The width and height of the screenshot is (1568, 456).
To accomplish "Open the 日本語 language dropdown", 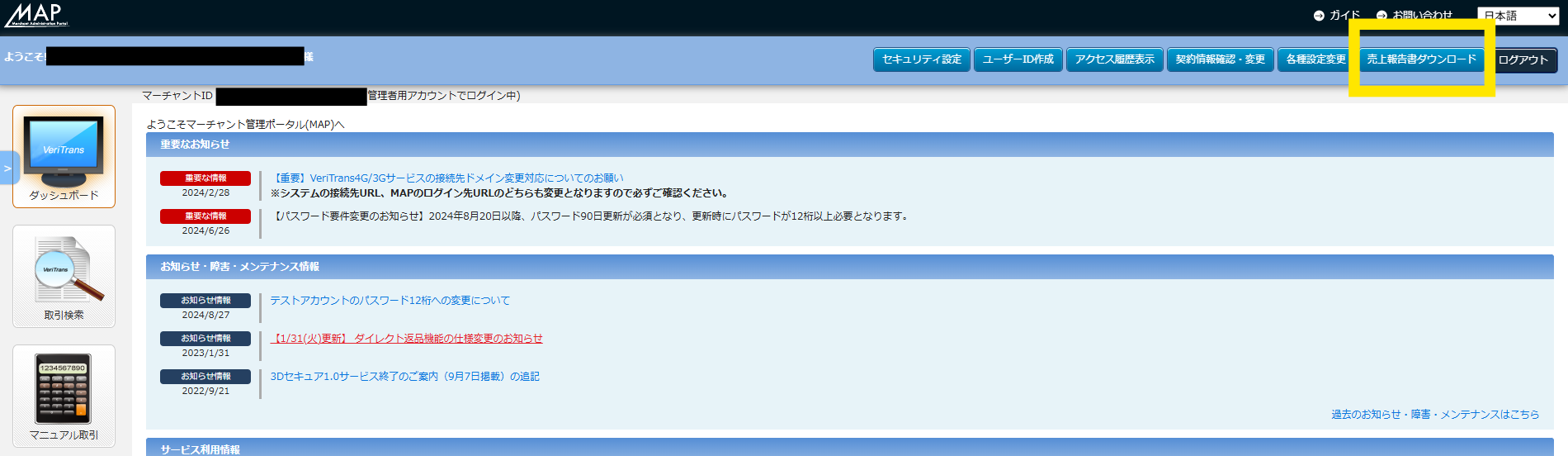I will (x=1518, y=16).
